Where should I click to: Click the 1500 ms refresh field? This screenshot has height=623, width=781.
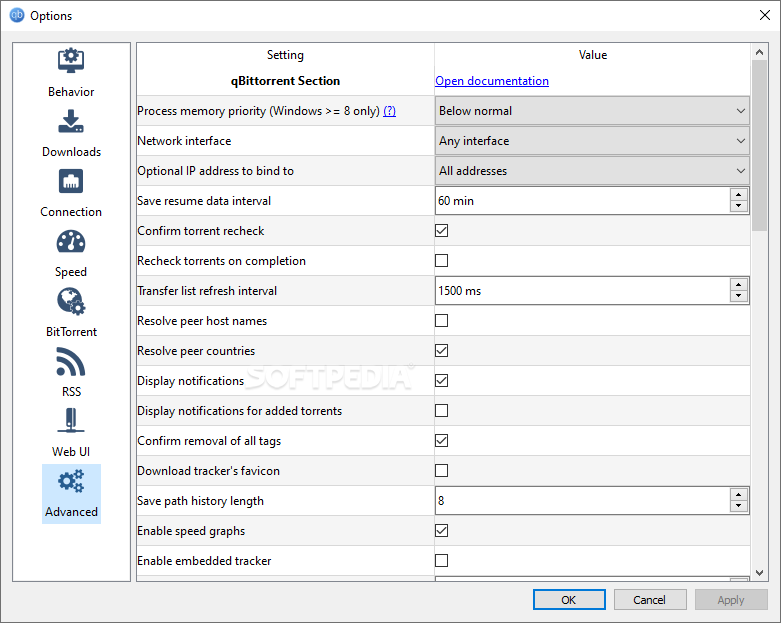(x=582, y=291)
